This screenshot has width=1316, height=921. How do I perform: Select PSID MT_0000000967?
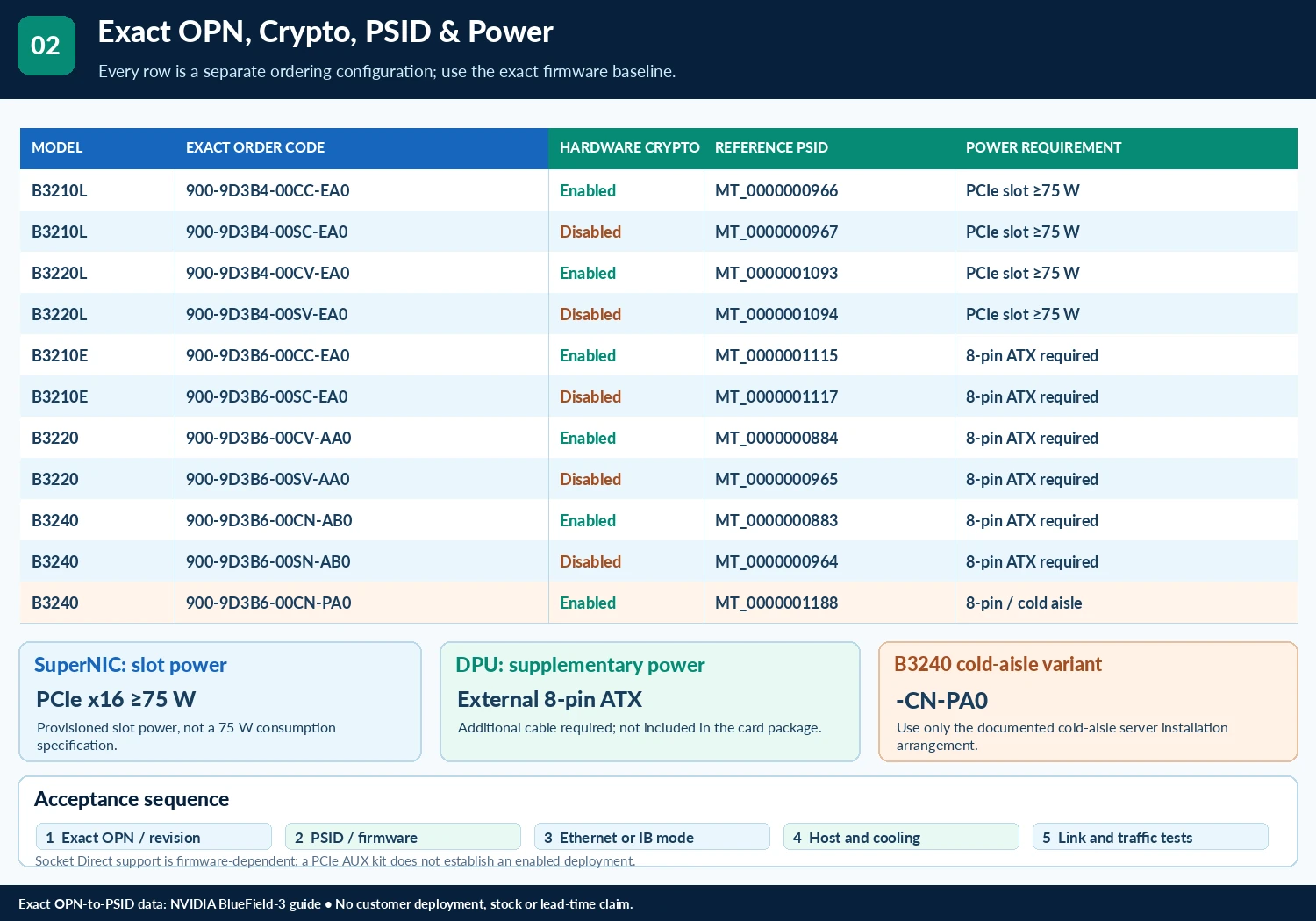[x=776, y=232]
